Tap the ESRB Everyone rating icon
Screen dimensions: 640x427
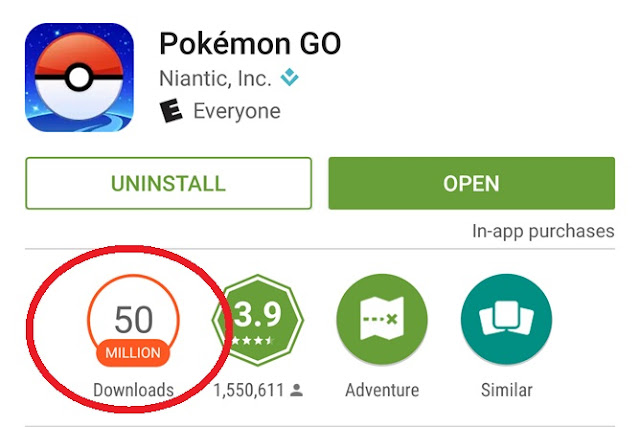tap(170, 111)
